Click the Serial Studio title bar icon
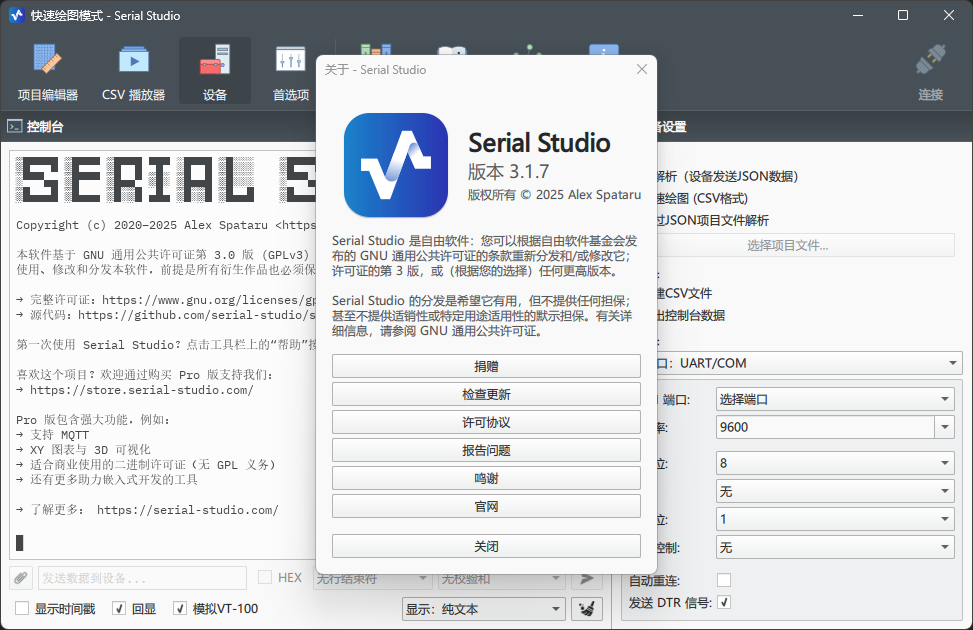The image size is (973, 630). (17, 16)
